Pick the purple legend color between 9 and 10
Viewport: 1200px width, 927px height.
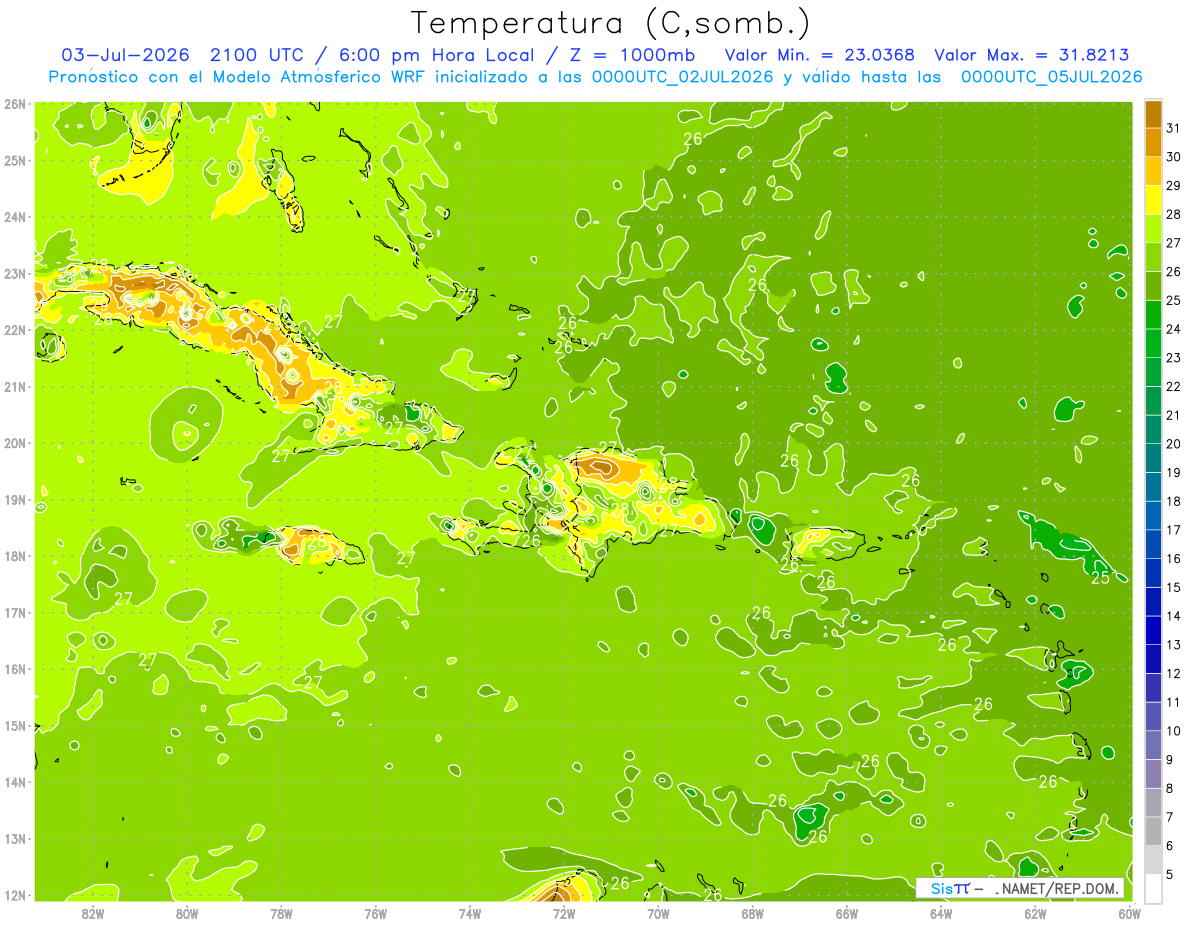(x=1153, y=745)
